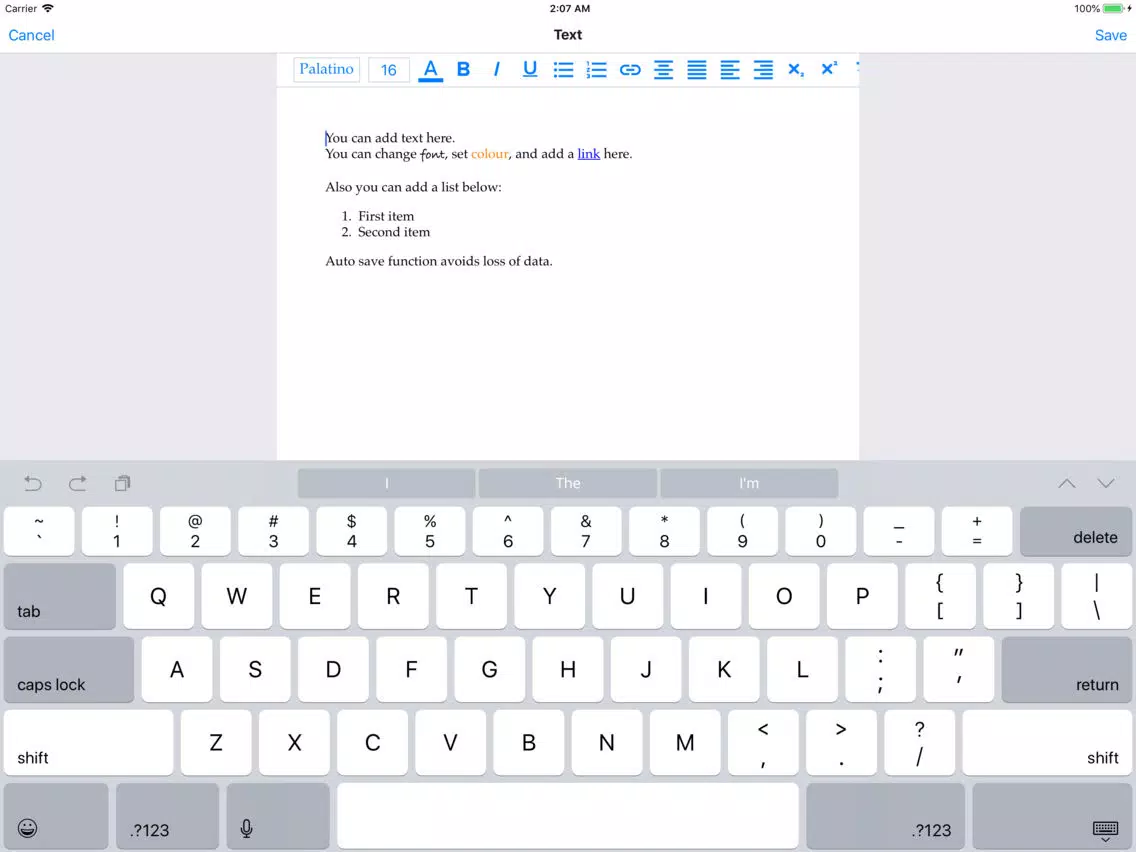This screenshot has width=1136, height=852.
Task: Open the Palatino font selector
Action: coord(326,70)
